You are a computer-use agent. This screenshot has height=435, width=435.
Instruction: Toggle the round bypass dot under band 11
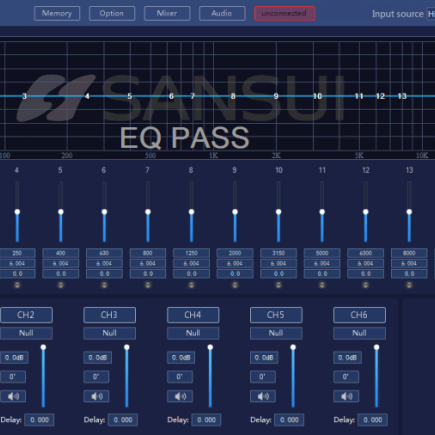(x=322, y=285)
